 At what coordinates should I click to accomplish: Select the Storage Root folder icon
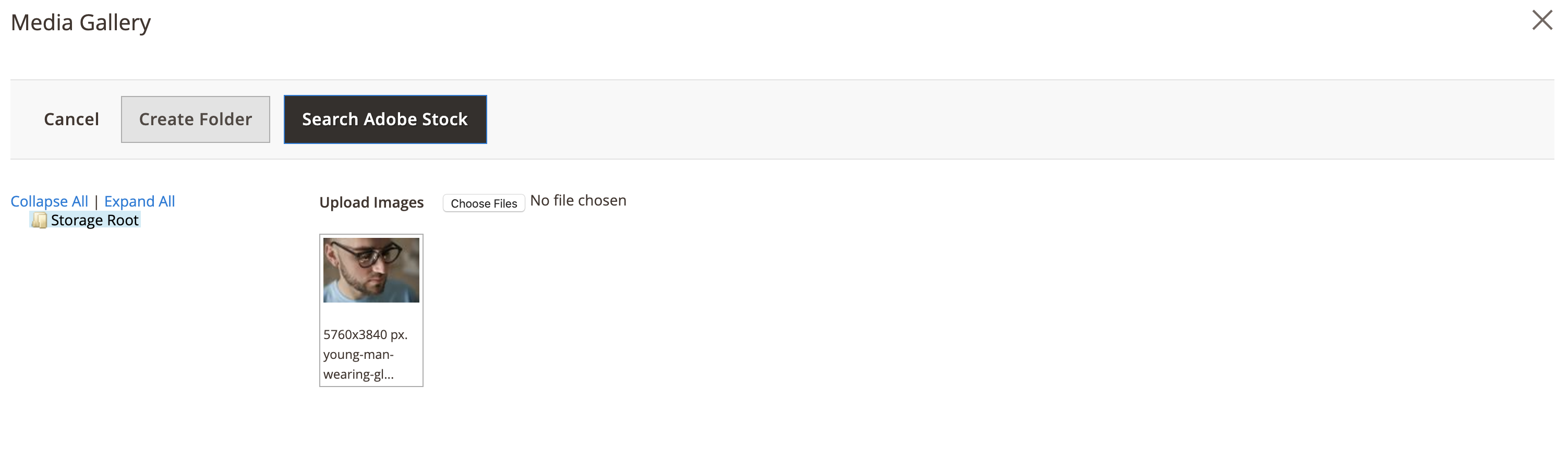[40, 220]
